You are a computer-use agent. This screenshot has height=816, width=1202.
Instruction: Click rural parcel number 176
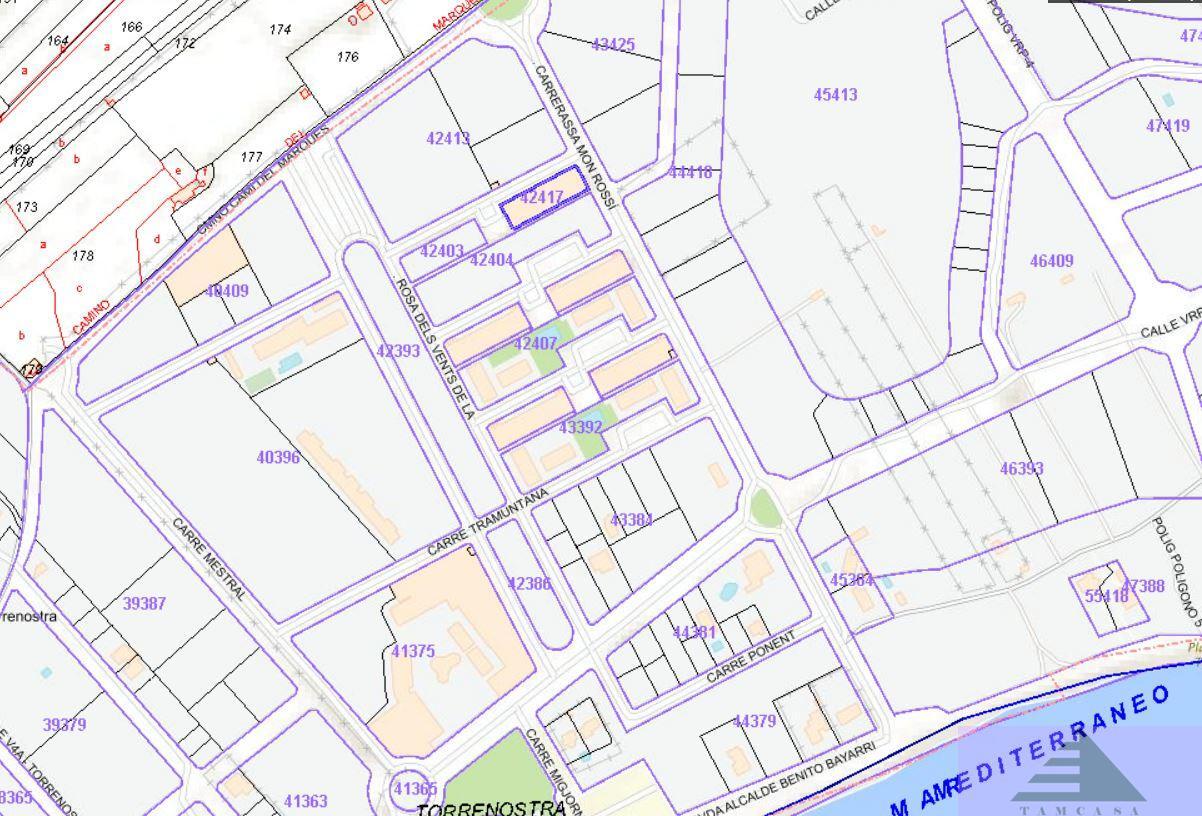coord(347,57)
